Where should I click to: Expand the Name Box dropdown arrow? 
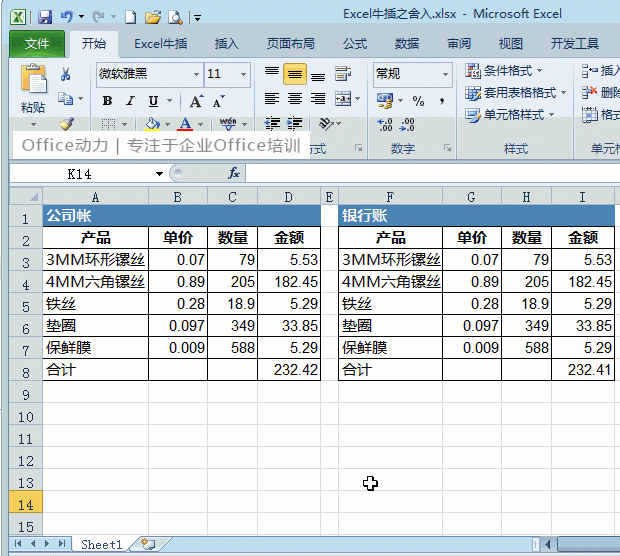pyautogui.click(x=159, y=174)
